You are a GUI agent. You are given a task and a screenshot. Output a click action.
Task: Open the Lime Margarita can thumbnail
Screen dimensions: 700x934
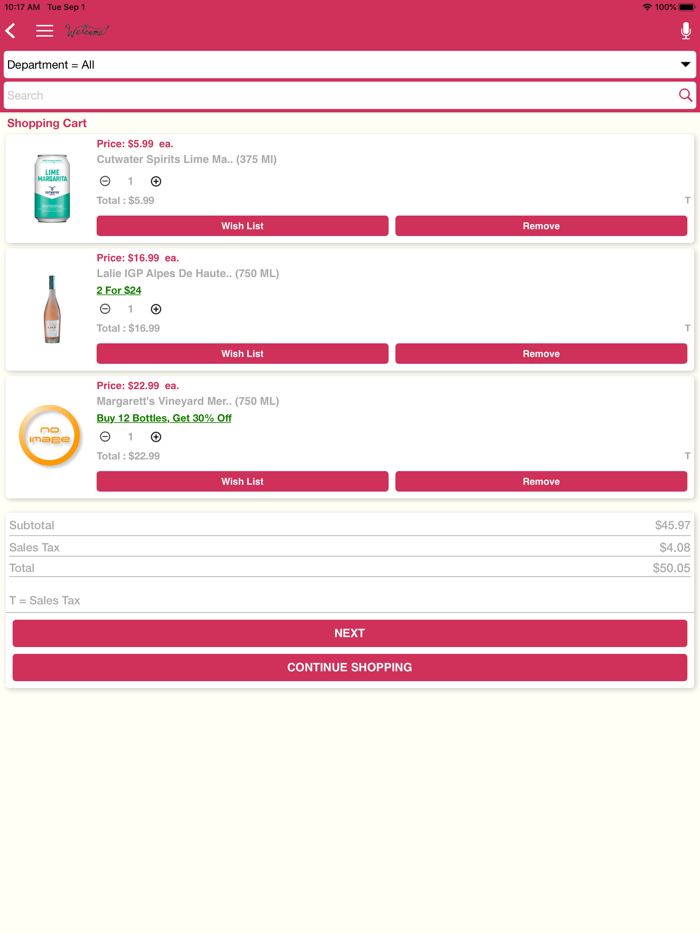(x=52, y=188)
